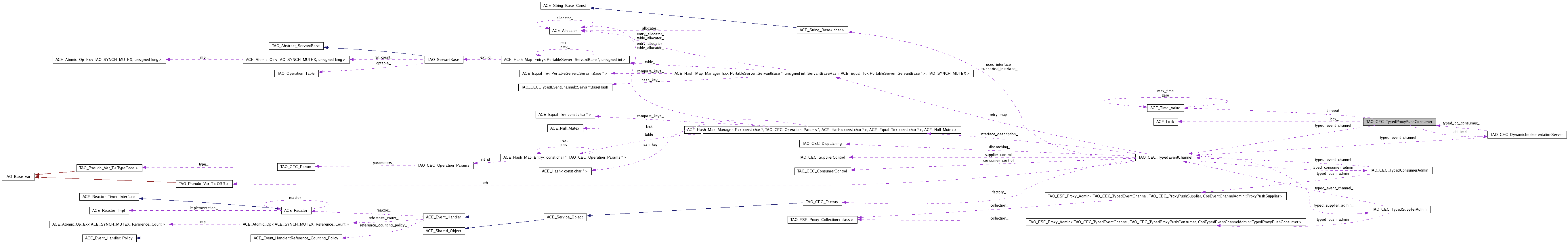Viewport: 1568px width, 246px height.
Task: Open ACE_Atomic_Op_Ex< ACE_SYNCH_MUTEX, Reference_Count > node
Action: tap(109, 225)
